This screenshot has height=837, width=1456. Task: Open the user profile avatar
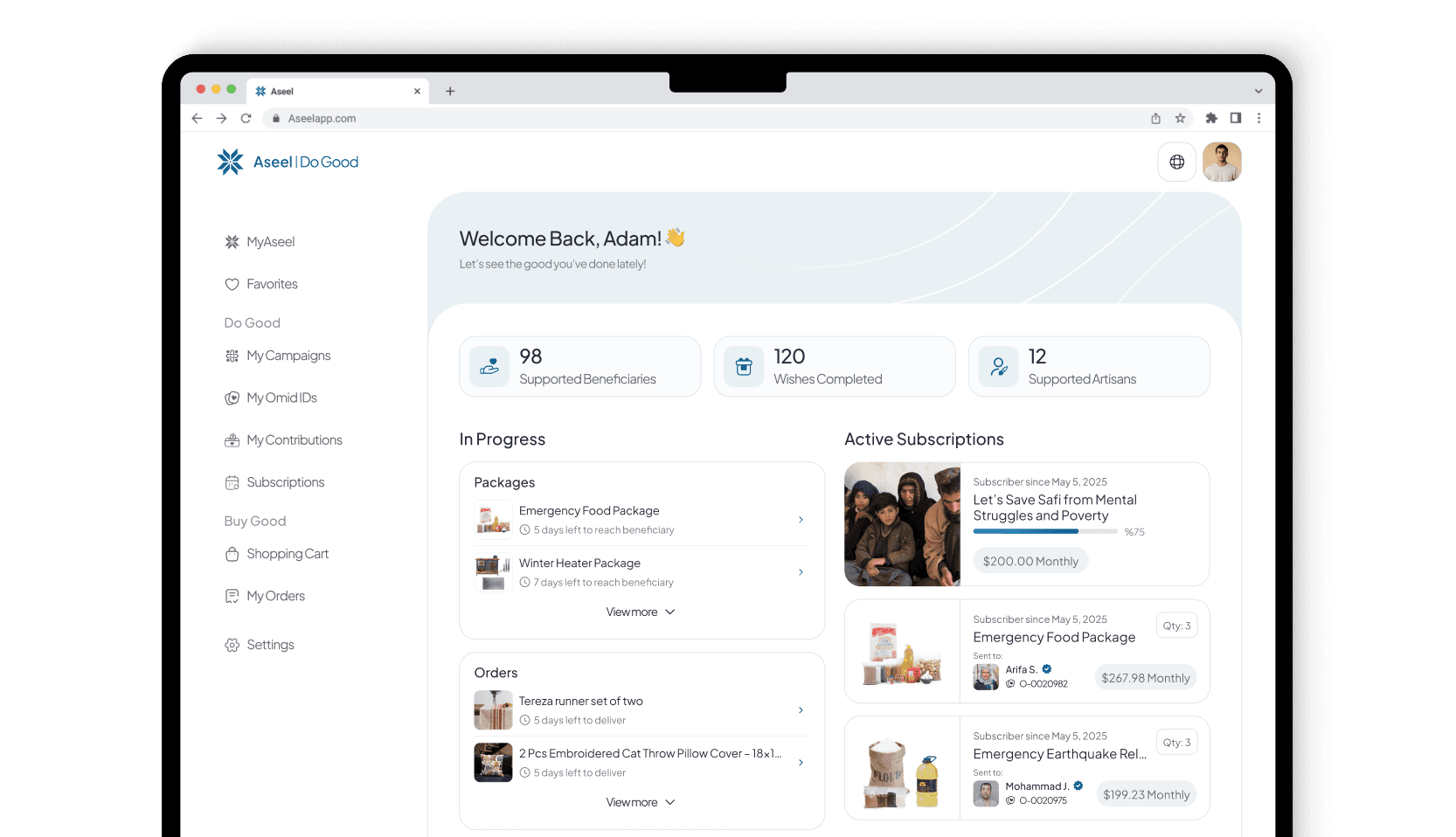click(1222, 162)
